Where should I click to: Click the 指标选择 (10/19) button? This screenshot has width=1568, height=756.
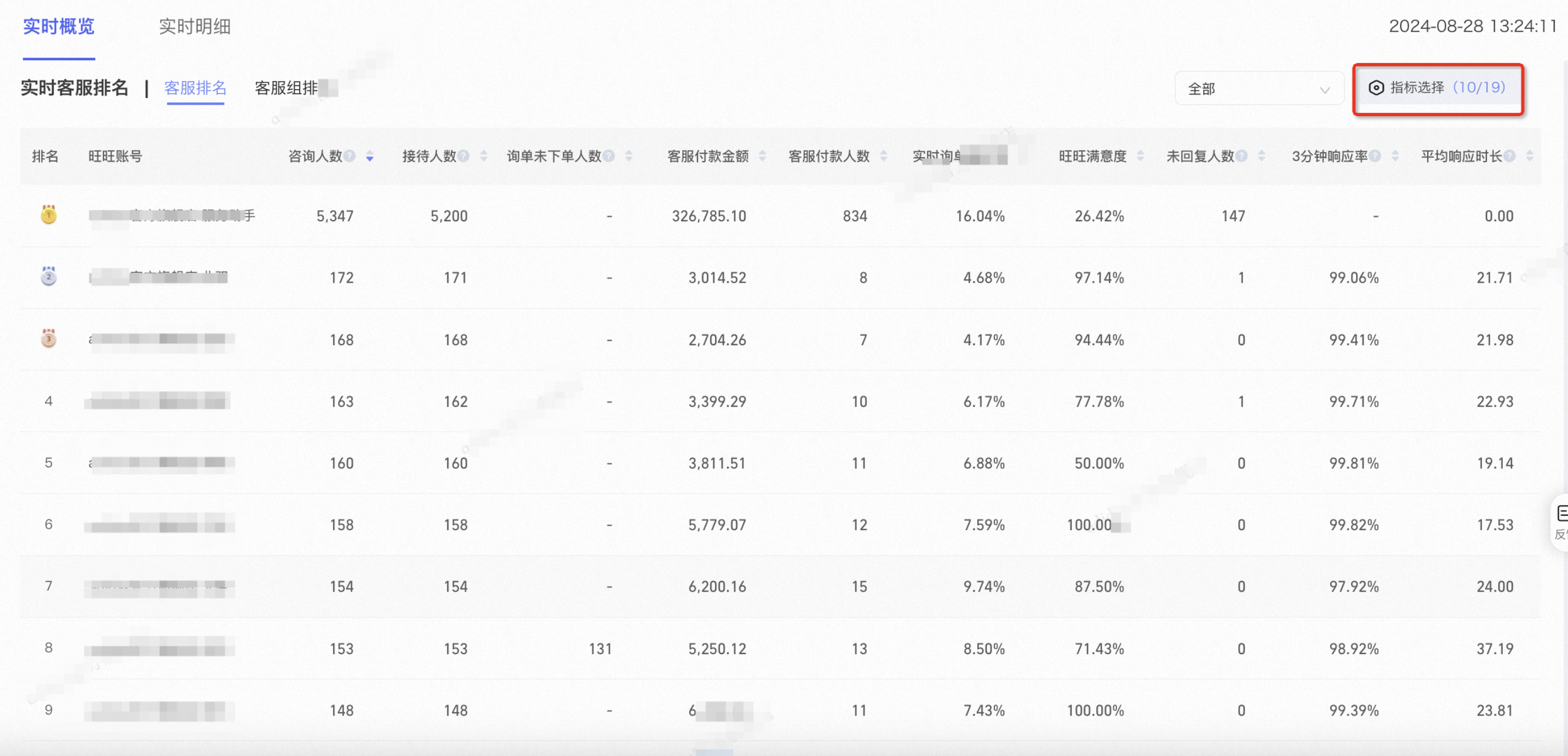pos(1437,88)
